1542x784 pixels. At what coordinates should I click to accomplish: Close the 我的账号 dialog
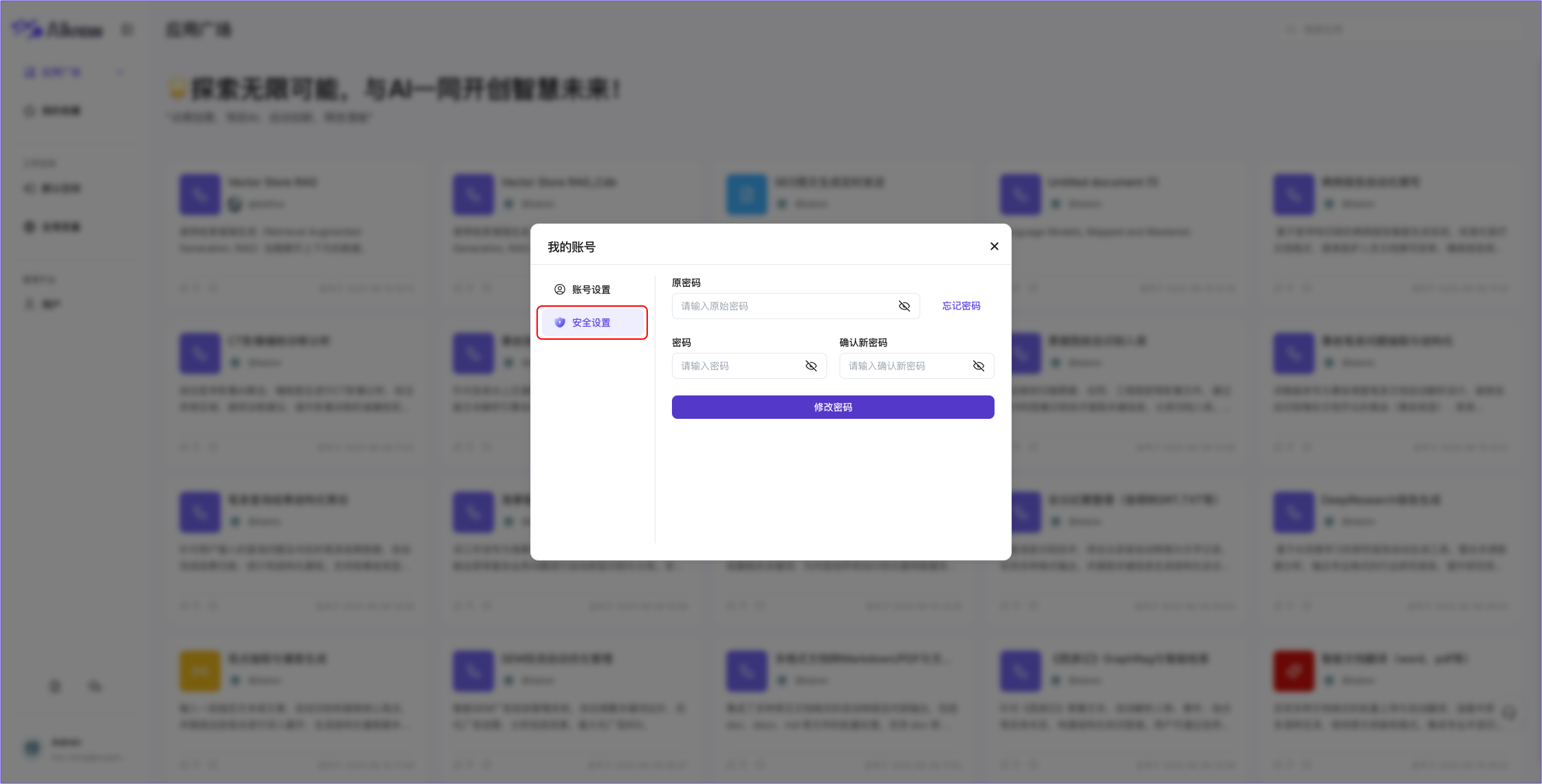tap(994, 246)
